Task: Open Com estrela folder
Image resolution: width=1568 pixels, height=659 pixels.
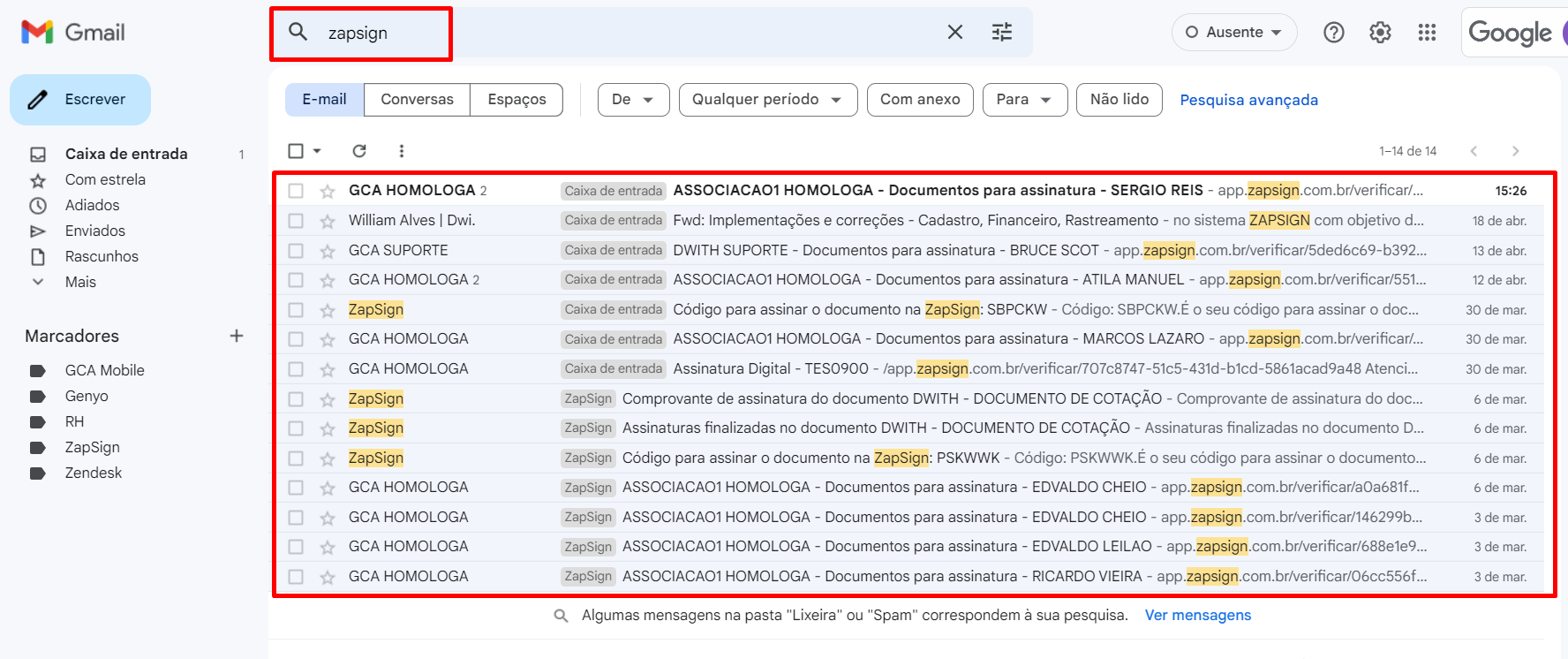Action: [105, 179]
